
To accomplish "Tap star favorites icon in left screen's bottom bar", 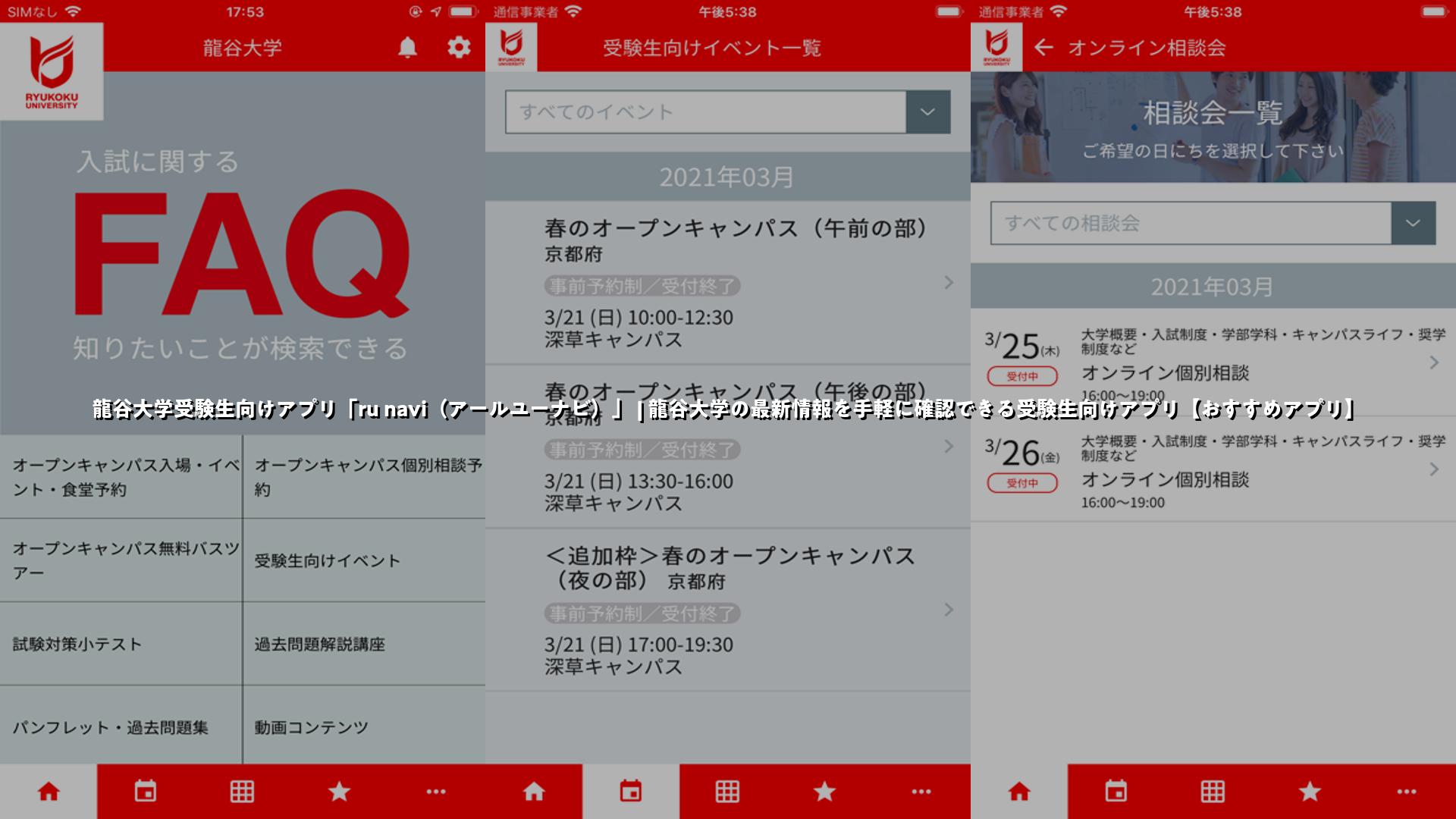I will pyautogui.click(x=339, y=792).
